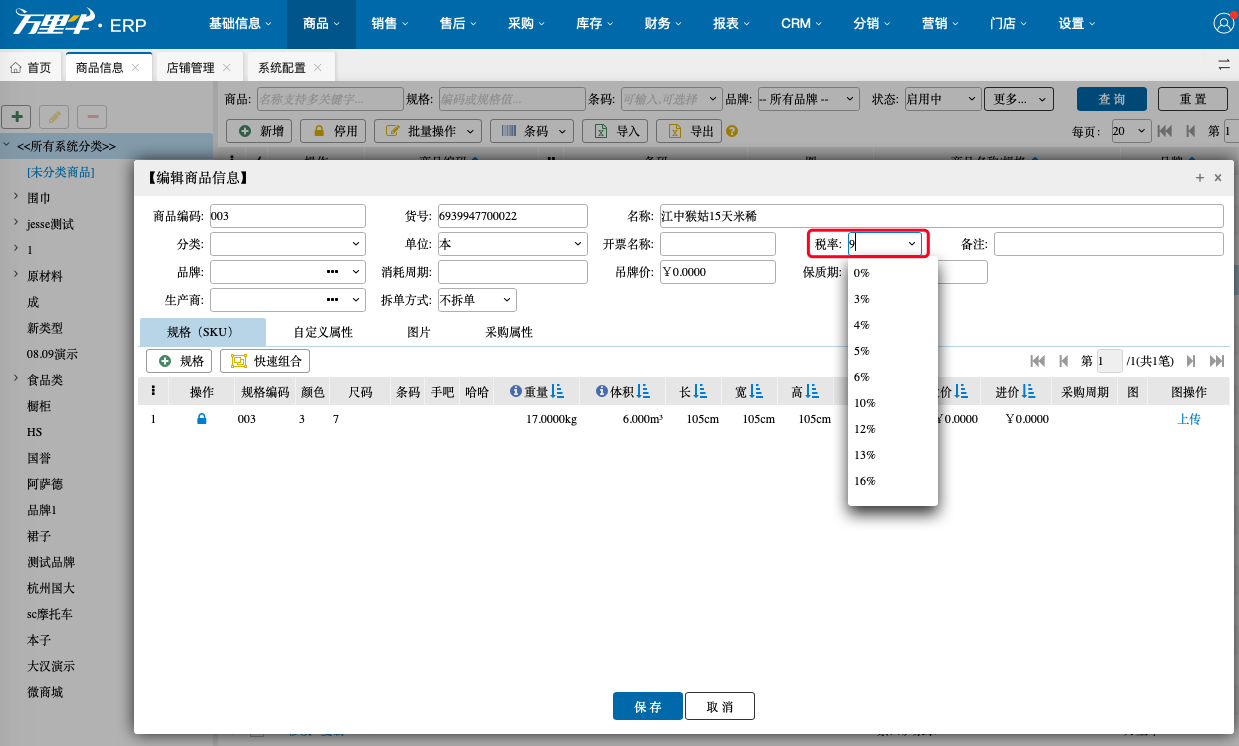Open the 税率 dropdown arrow
Image resolution: width=1239 pixels, height=746 pixels.
(x=912, y=244)
